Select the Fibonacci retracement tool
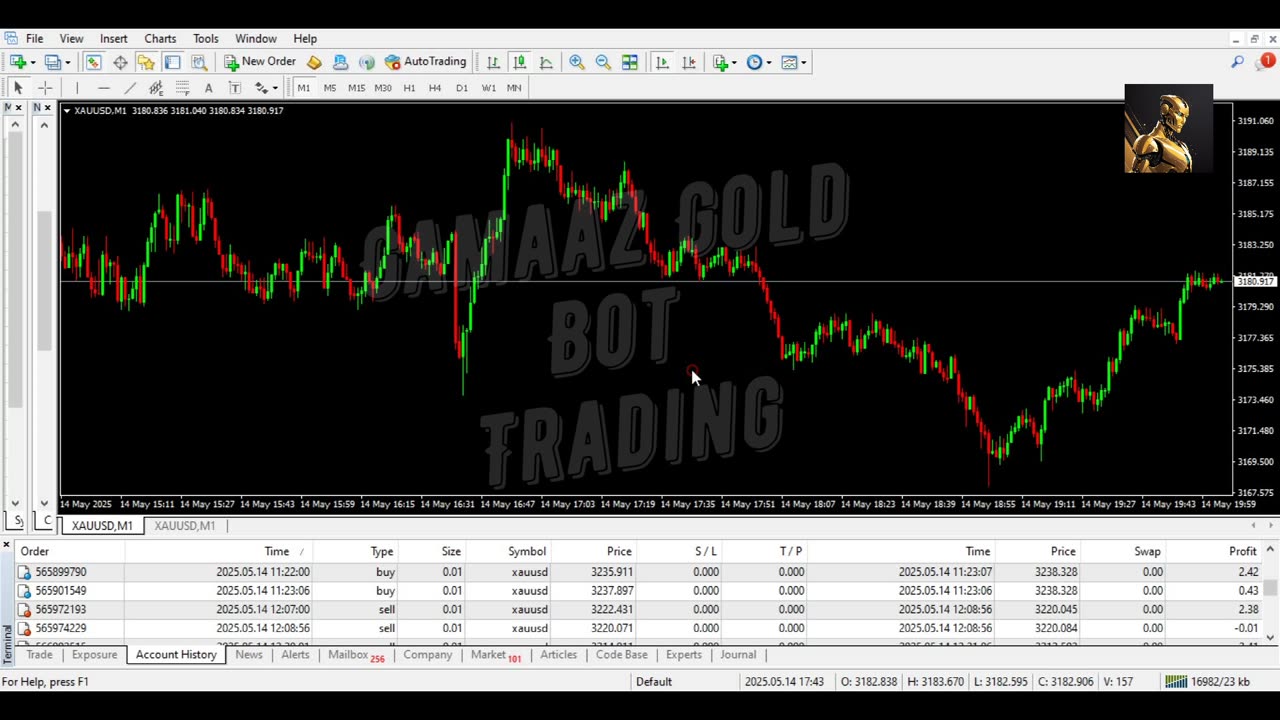 point(182,88)
